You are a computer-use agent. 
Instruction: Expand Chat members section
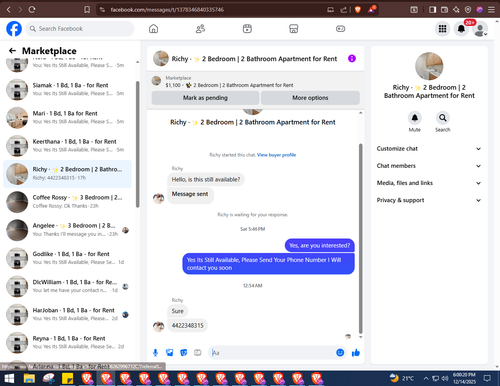coord(429,166)
